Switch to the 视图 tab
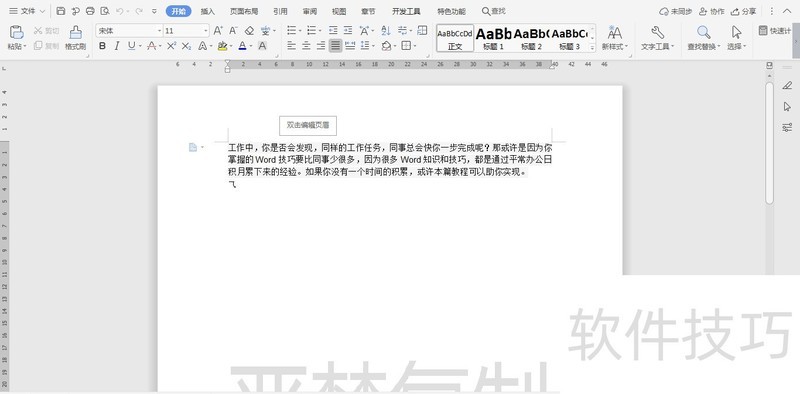The image size is (800, 394). pos(339,11)
